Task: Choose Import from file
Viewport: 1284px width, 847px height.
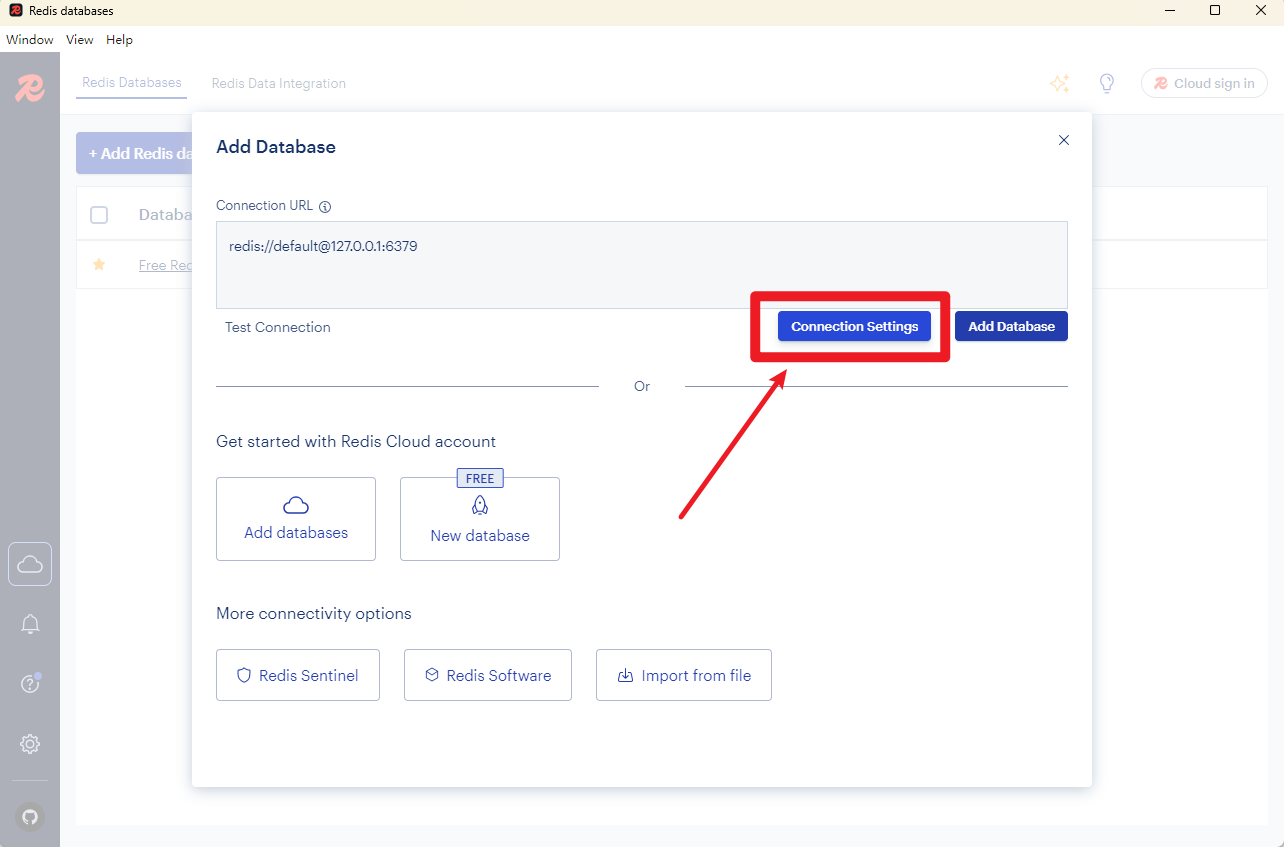Action: [x=684, y=675]
